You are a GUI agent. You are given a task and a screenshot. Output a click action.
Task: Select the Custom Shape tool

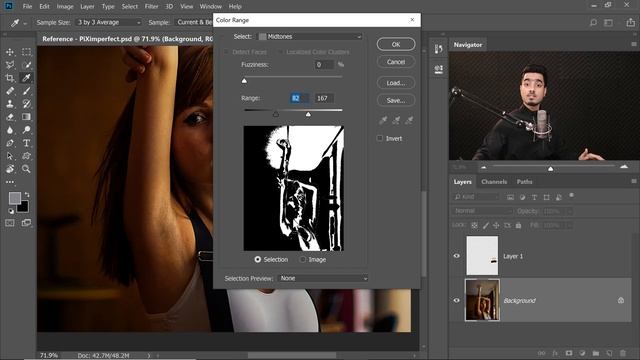[26, 156]
